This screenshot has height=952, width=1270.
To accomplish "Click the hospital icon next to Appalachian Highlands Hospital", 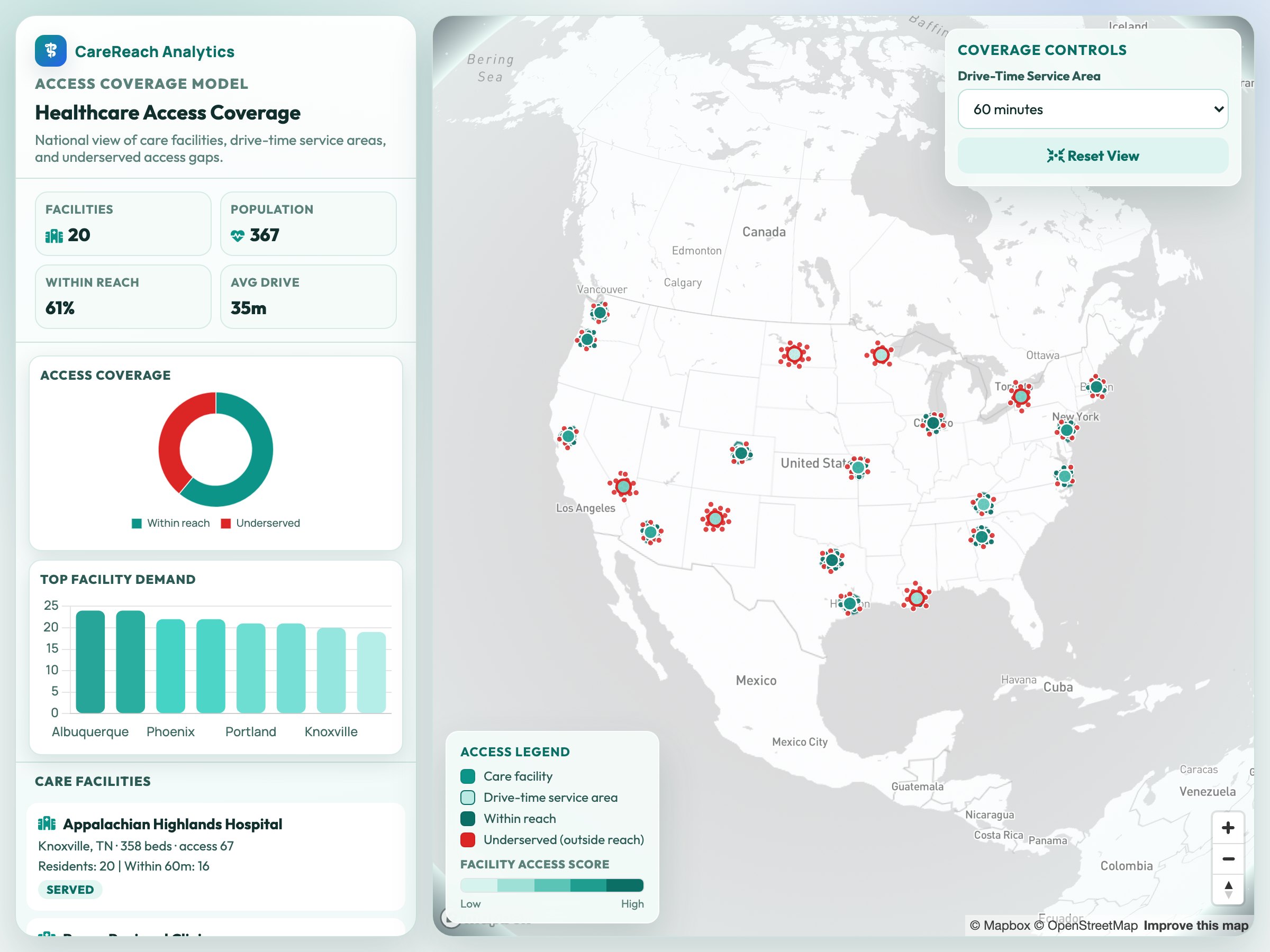I will coord(47,824).
